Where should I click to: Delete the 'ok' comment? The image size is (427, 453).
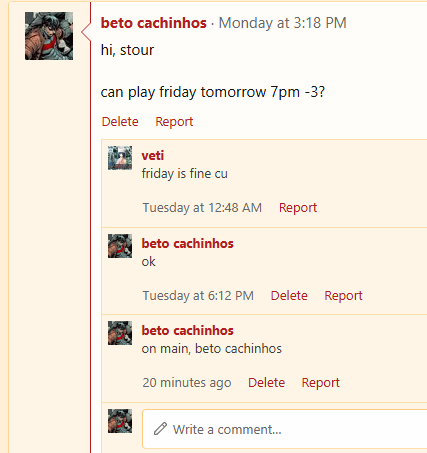(289, 296)
